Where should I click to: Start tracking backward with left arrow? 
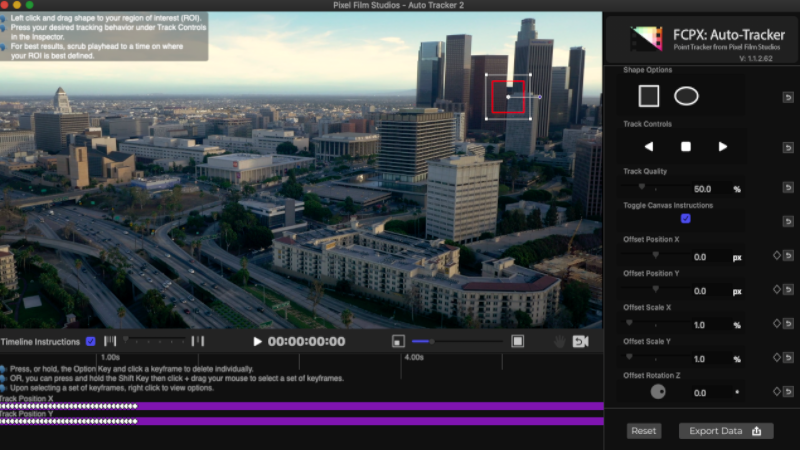tap(648, 147)
